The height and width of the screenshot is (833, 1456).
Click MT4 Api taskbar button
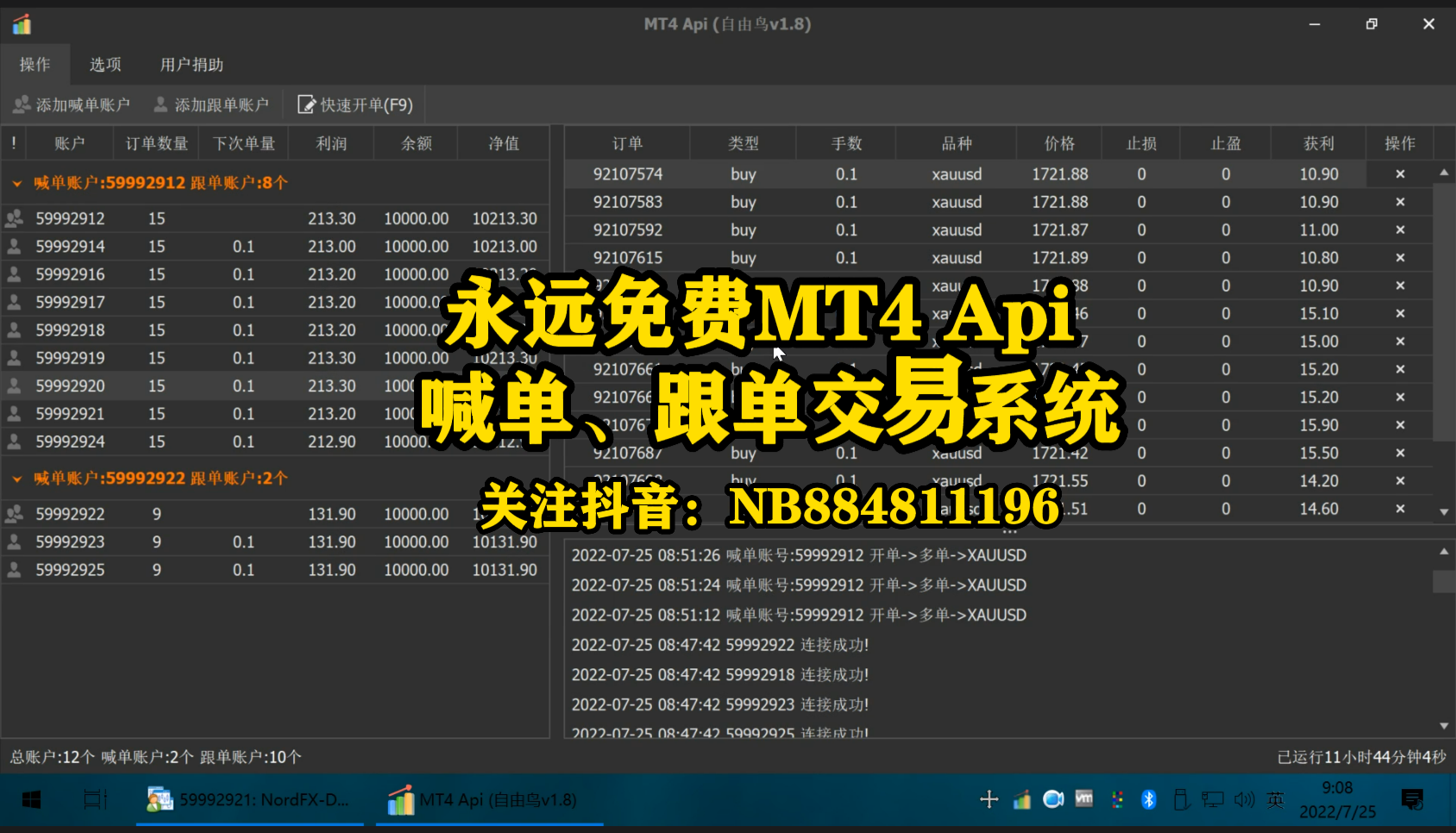coord(489,800)
